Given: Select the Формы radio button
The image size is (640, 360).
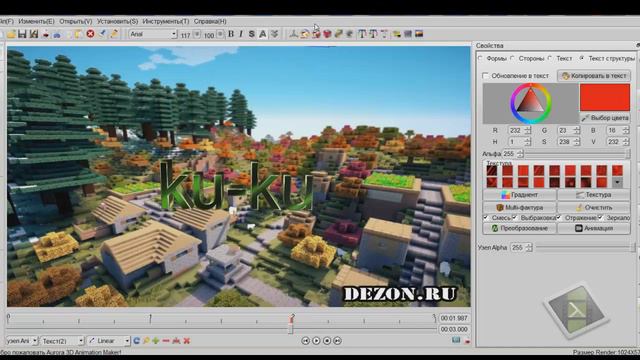Looking at the screenshot, I should pos(480,58).
